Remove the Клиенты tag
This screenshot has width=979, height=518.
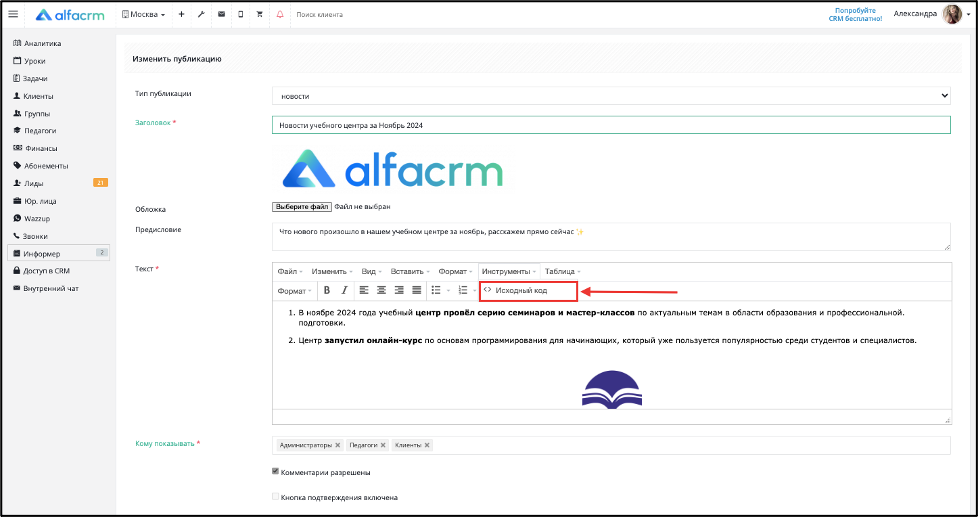coord(428,445)
